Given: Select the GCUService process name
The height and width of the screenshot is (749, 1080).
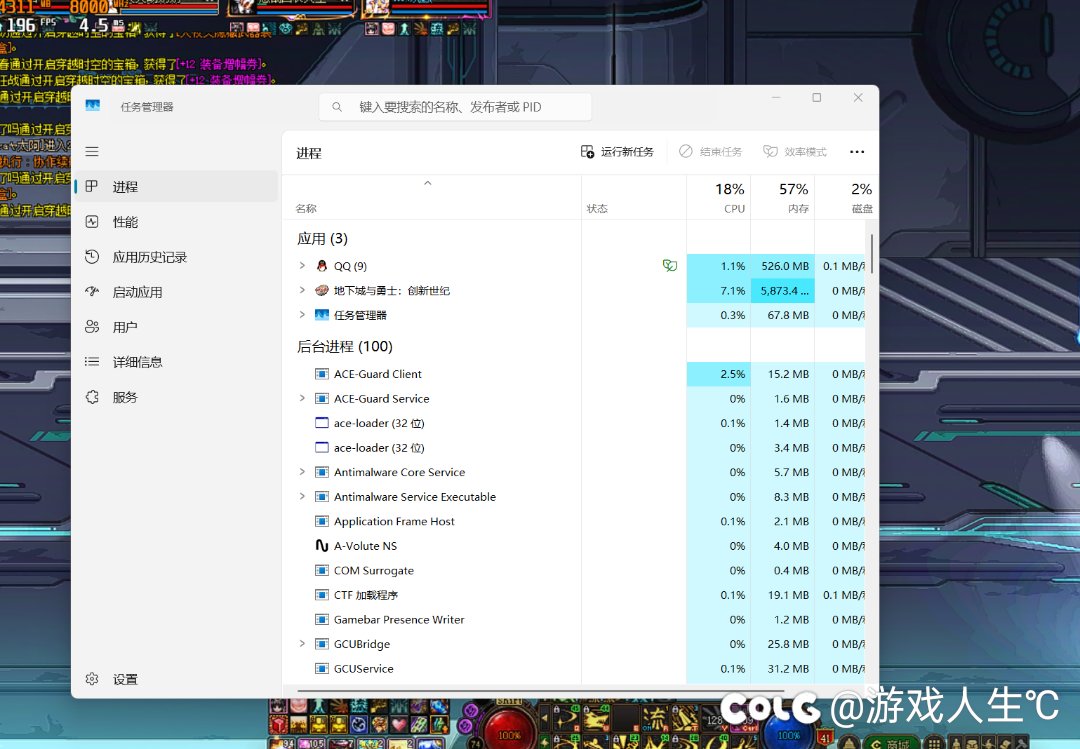Looking at the screenshot, I should point(364,668).
